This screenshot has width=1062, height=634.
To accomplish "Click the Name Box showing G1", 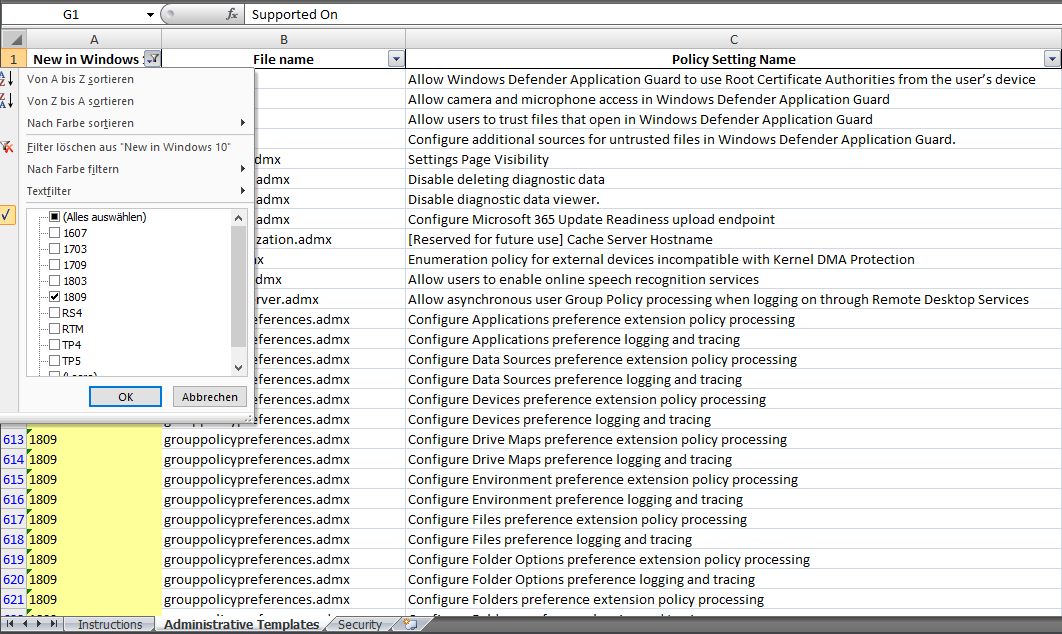I will coord(71,14).
